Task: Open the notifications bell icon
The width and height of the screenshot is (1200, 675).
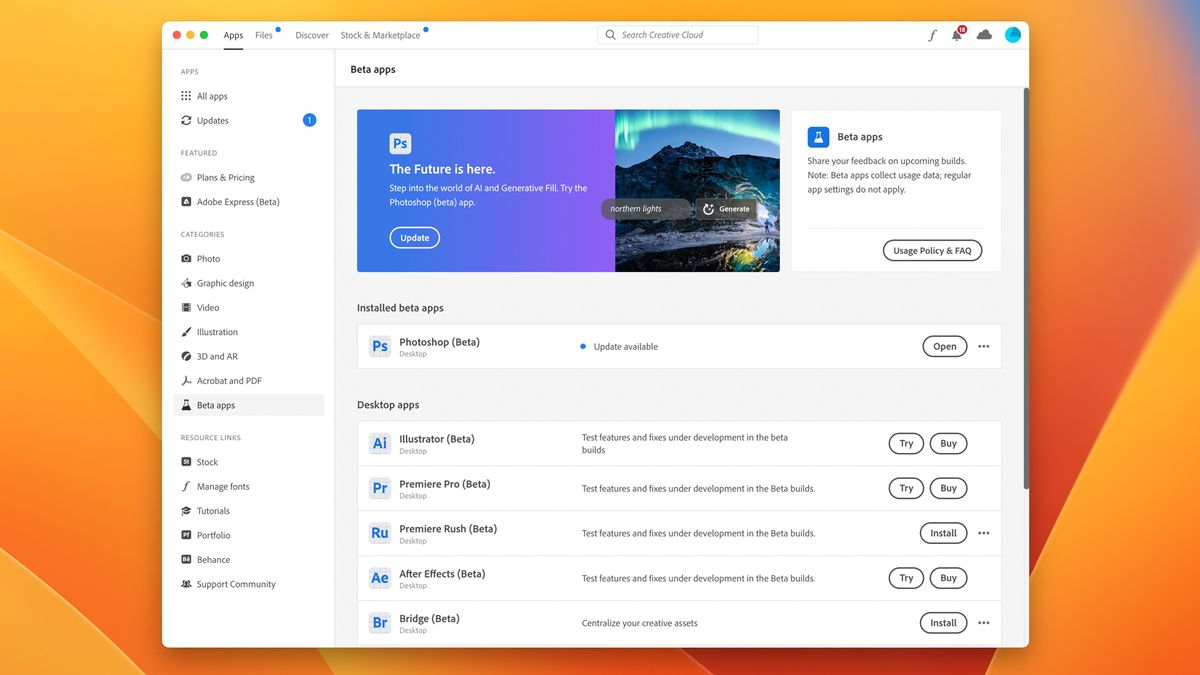Action: tap(957, 35)
